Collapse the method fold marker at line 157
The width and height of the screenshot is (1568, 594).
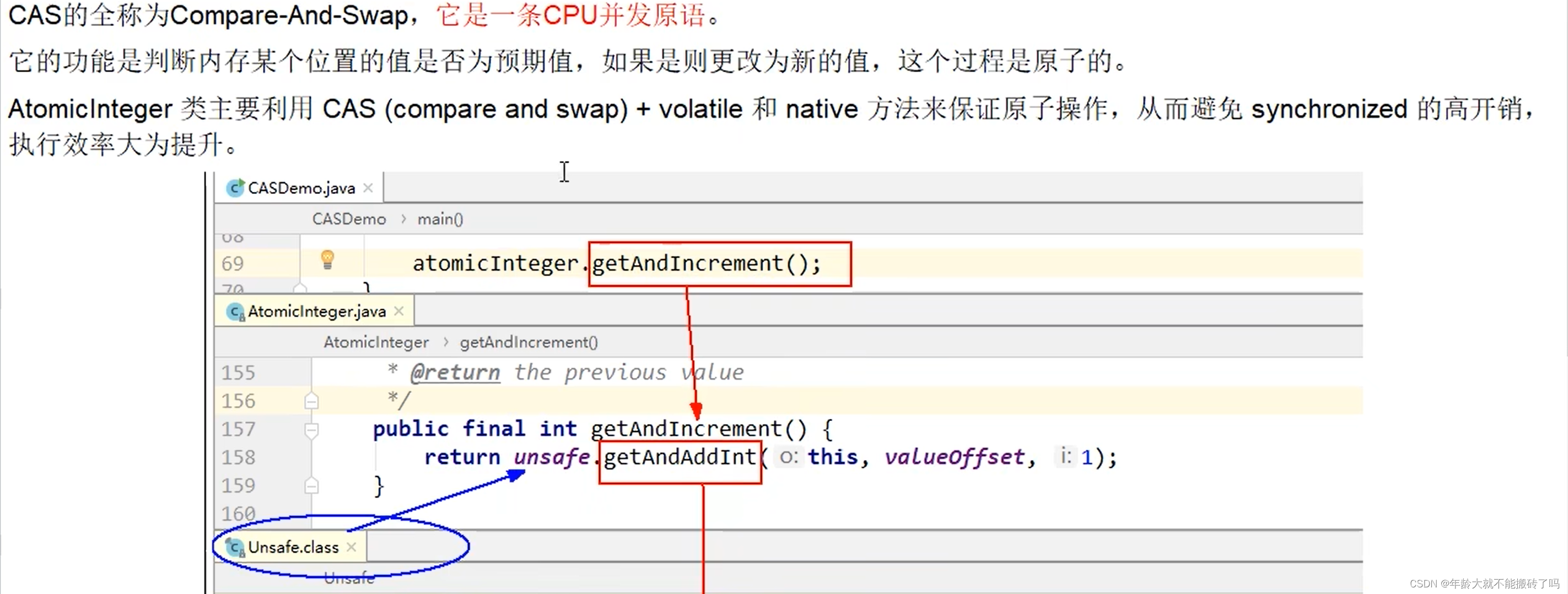click(x=311, y=430)
